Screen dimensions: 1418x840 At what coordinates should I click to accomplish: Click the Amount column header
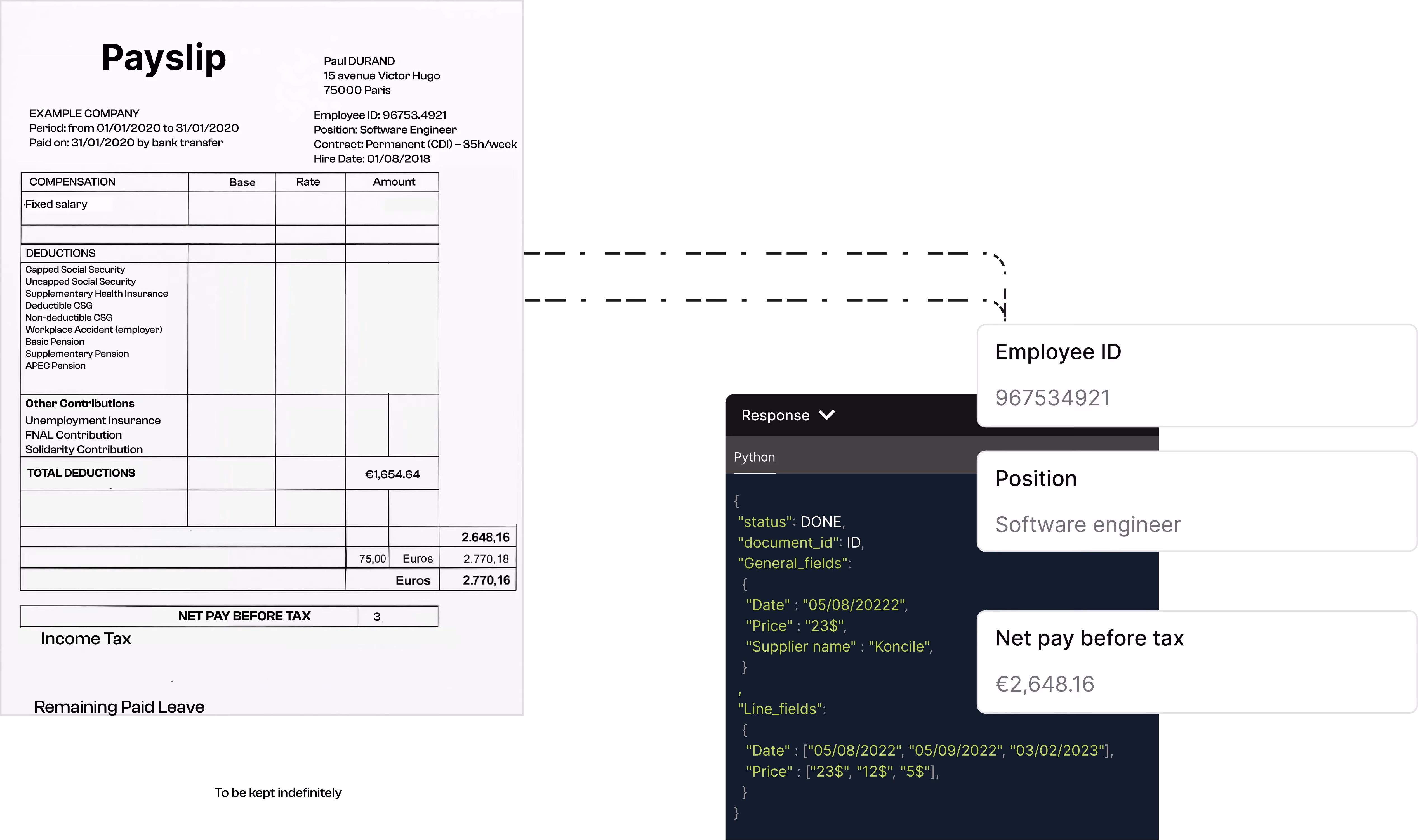tap(394, 182)
